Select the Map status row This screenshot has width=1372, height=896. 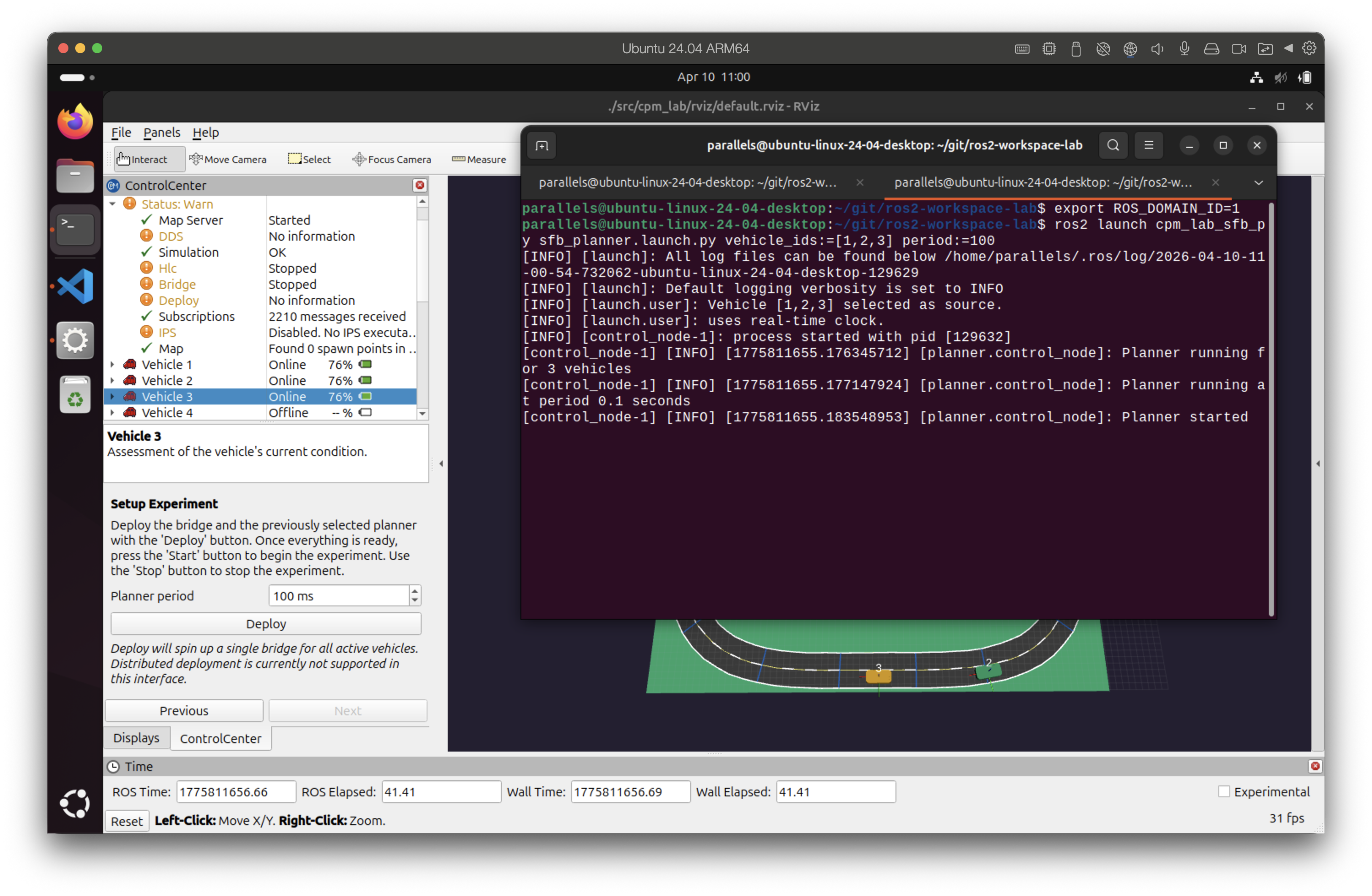pyautogui.click(x=261, y=348)
